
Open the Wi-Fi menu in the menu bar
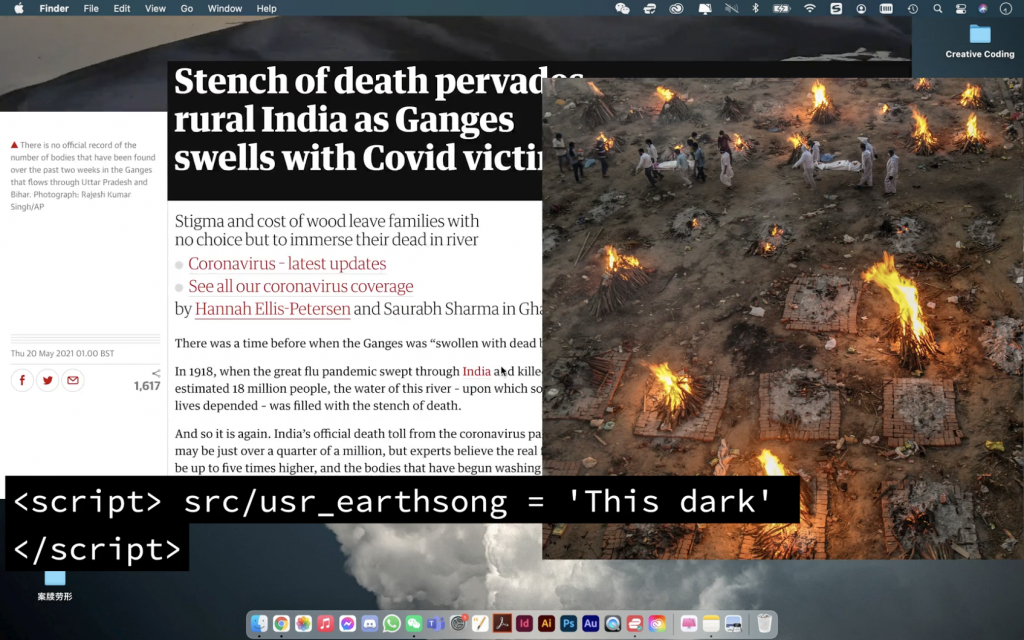[x=810, y=8]
